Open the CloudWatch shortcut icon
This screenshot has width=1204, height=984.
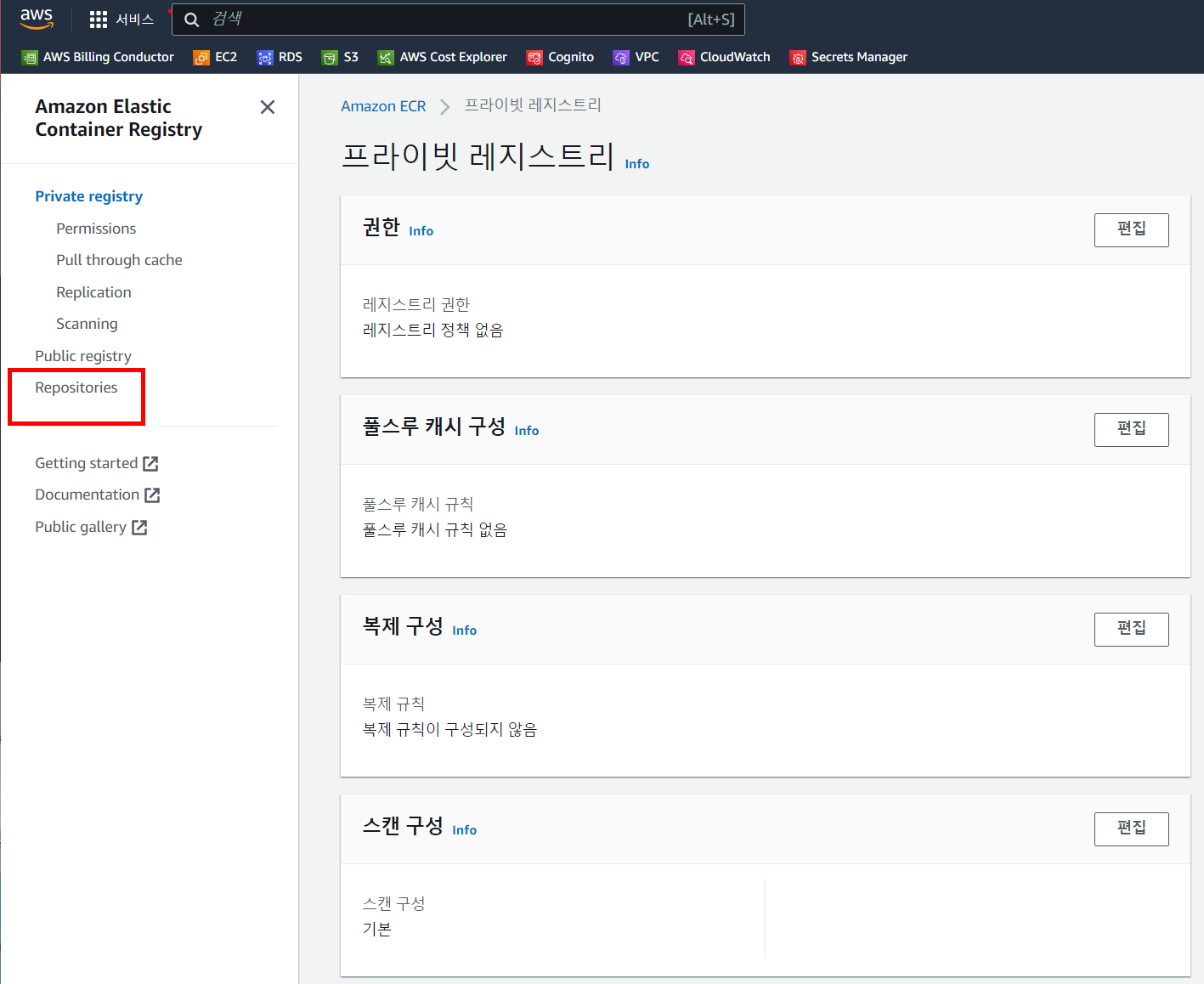click(x=687, y=58)
